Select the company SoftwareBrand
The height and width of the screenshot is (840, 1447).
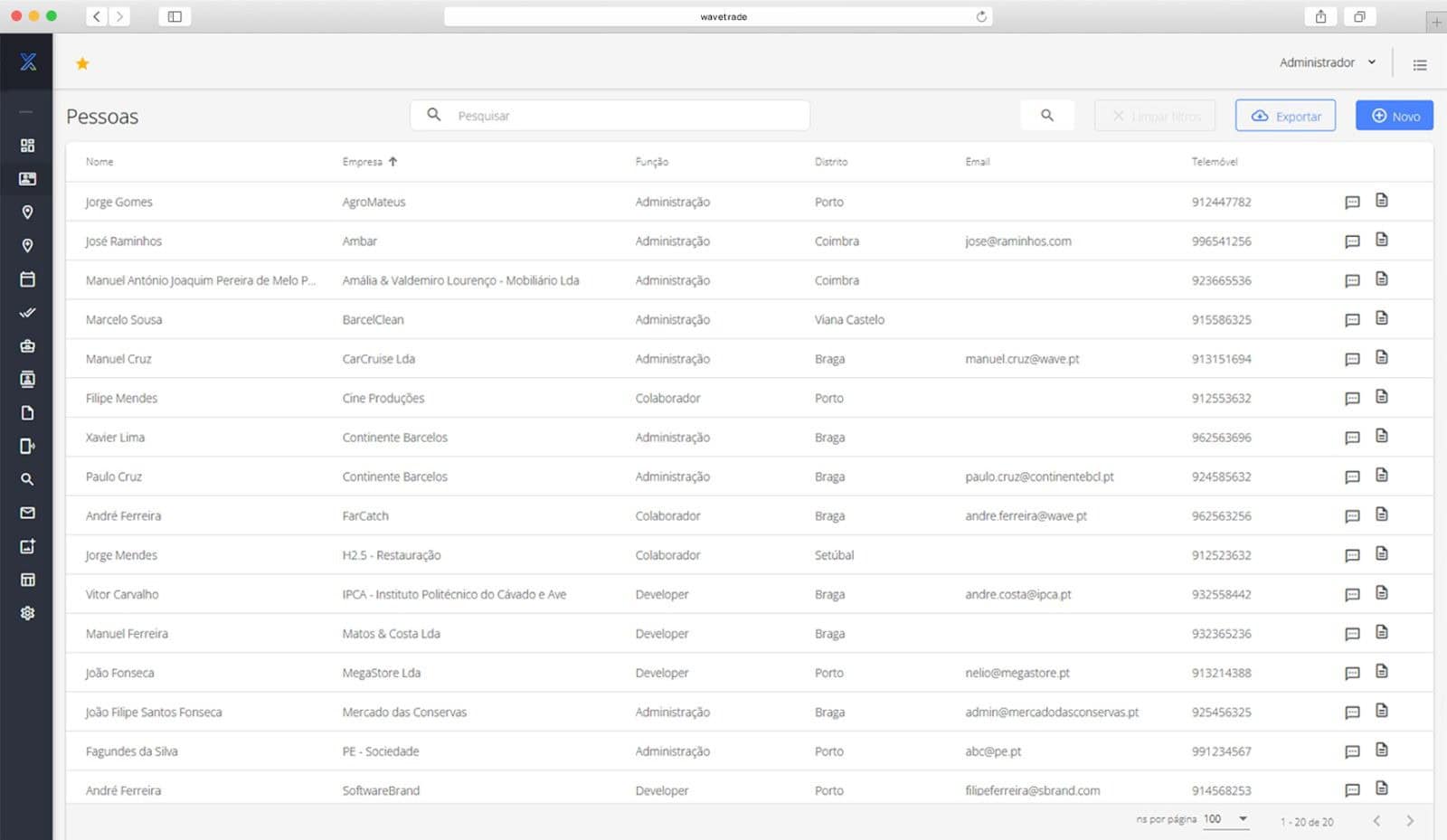[x=381, y=791]
